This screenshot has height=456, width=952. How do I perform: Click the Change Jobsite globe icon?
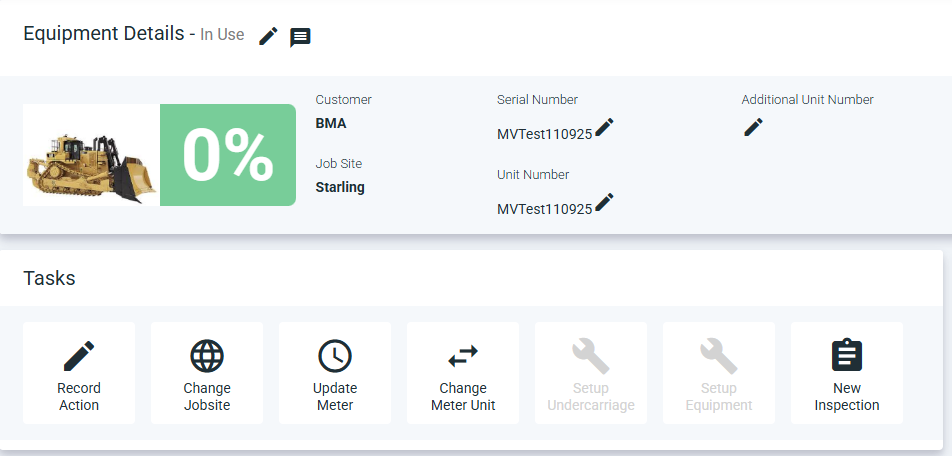point(207,356)
